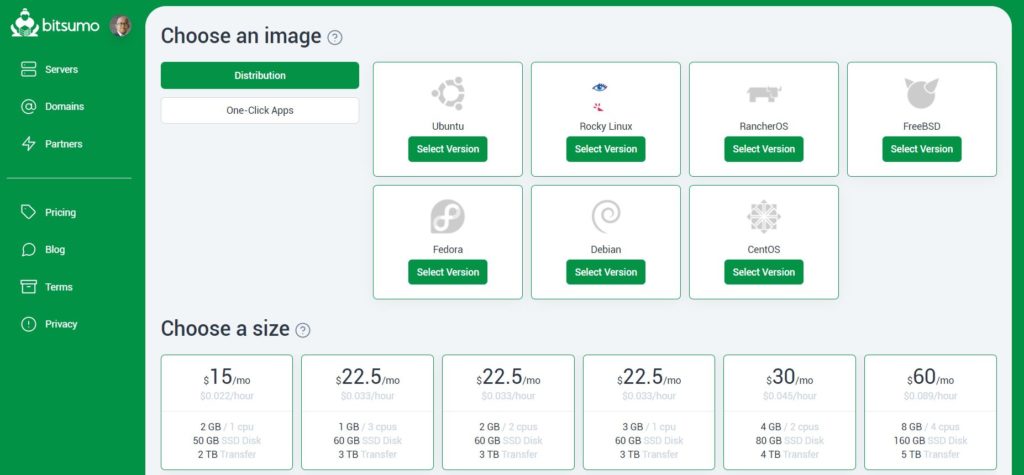Select Version for CentOS
The width and height of the screenshot is (1024, 475).
point(764,272)
